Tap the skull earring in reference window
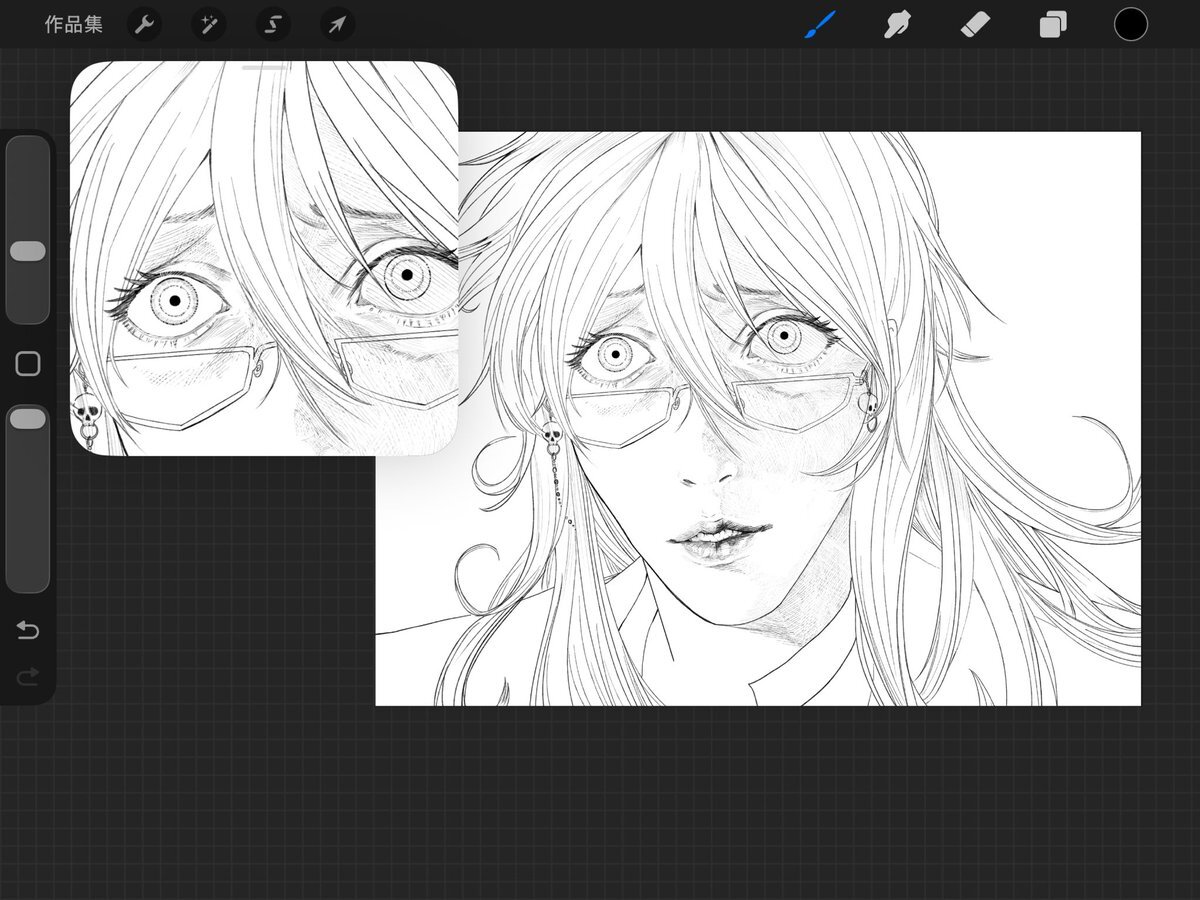1200x900 pixels. pos(86,411)
